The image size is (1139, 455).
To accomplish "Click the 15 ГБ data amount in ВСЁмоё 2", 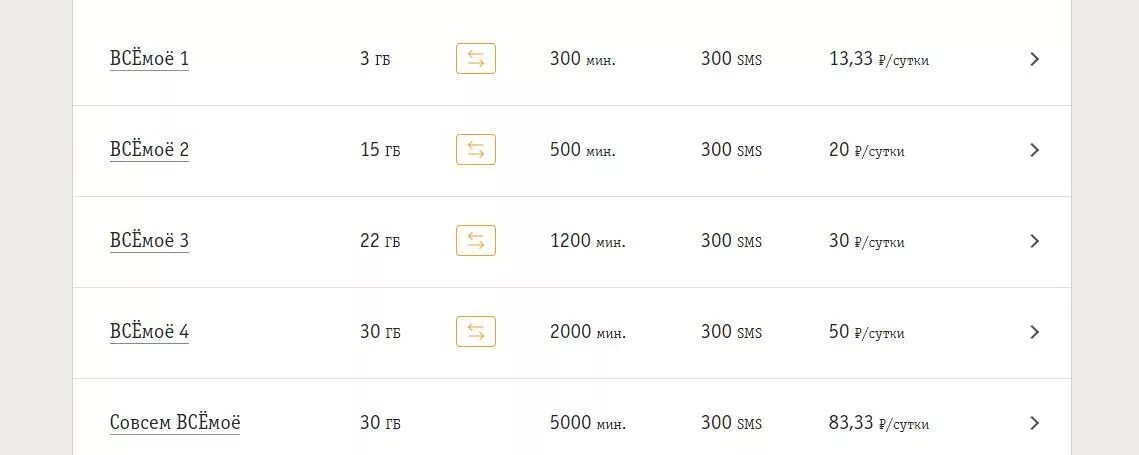I will pos(380,151).
